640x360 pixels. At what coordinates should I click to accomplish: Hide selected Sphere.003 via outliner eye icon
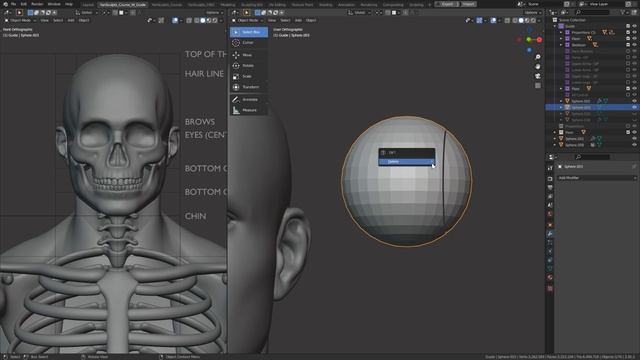tap(634, 107)
